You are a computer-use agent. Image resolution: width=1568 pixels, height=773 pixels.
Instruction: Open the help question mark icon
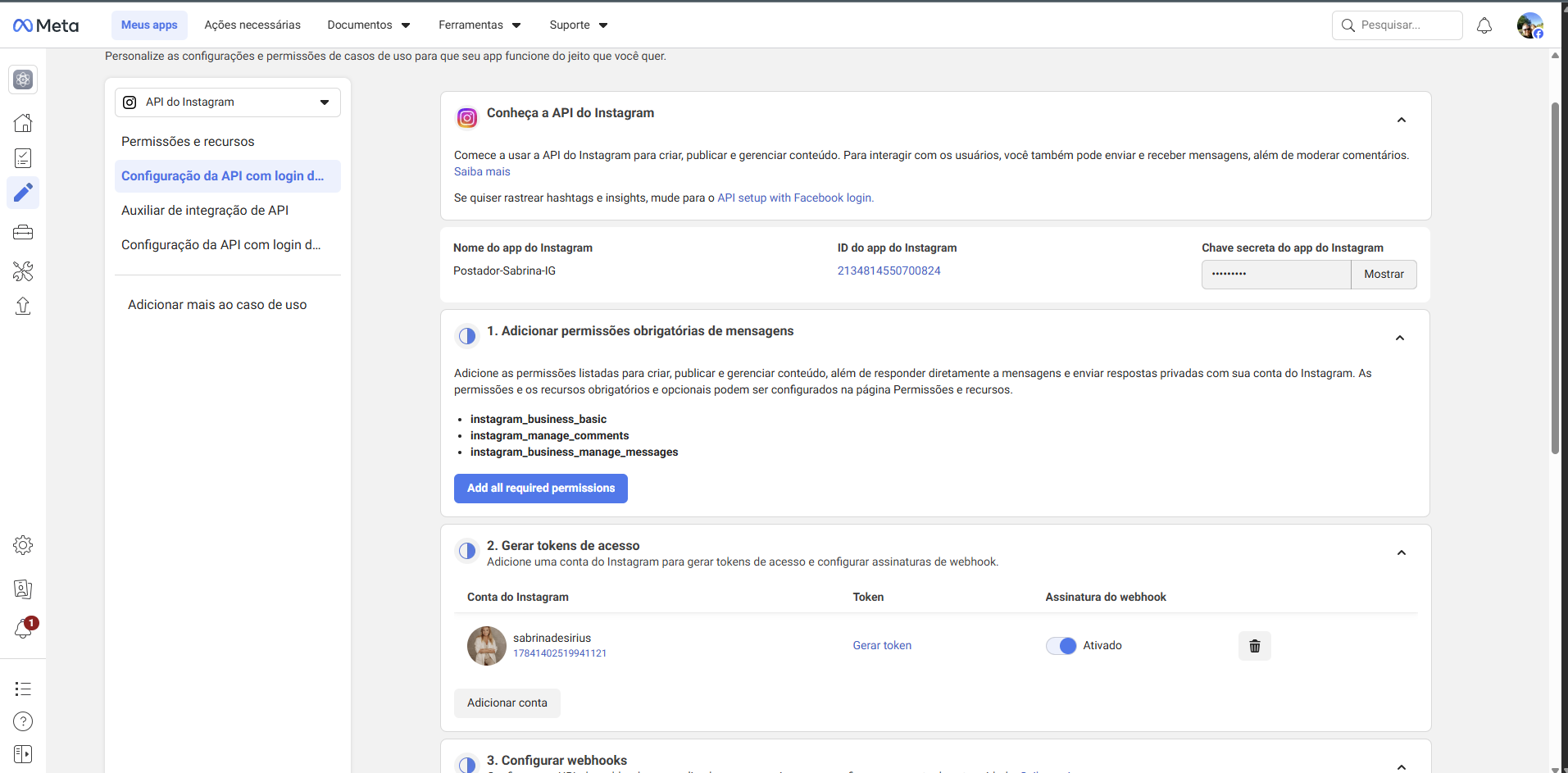(23, 721)
